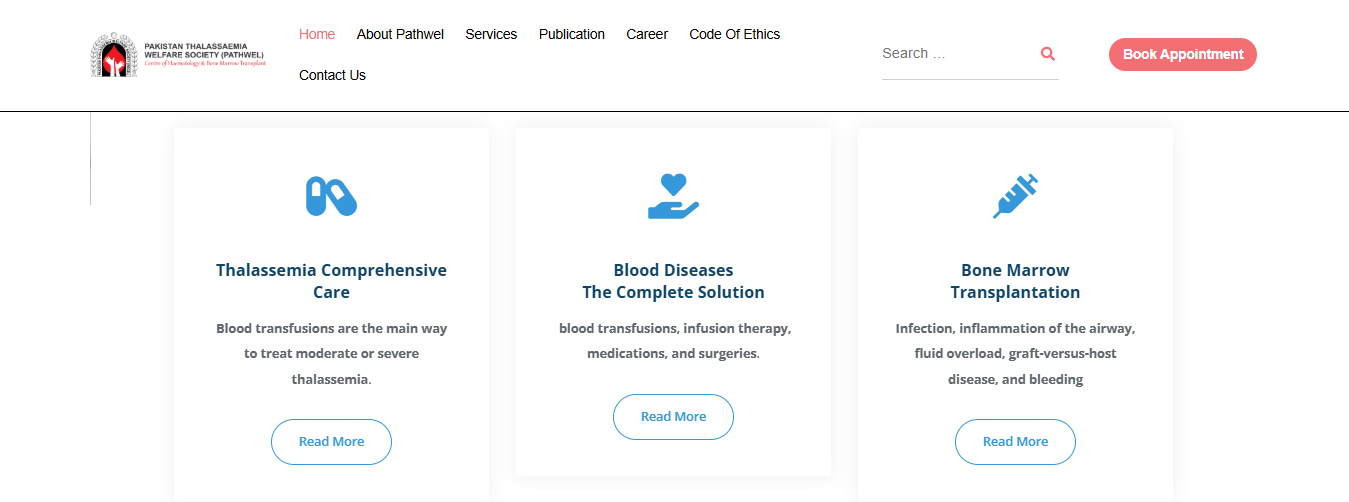Open the Home menu item
The image size is (1349, 502).
(317, 34)
